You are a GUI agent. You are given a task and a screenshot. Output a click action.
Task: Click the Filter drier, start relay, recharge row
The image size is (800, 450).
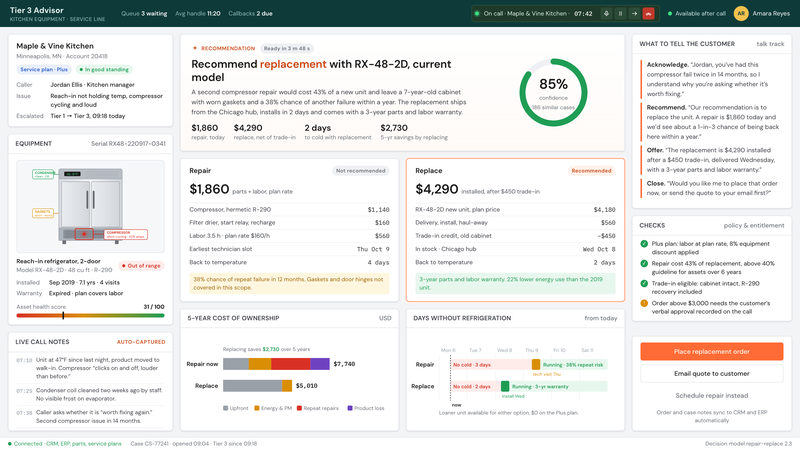[x=289, y=223]
